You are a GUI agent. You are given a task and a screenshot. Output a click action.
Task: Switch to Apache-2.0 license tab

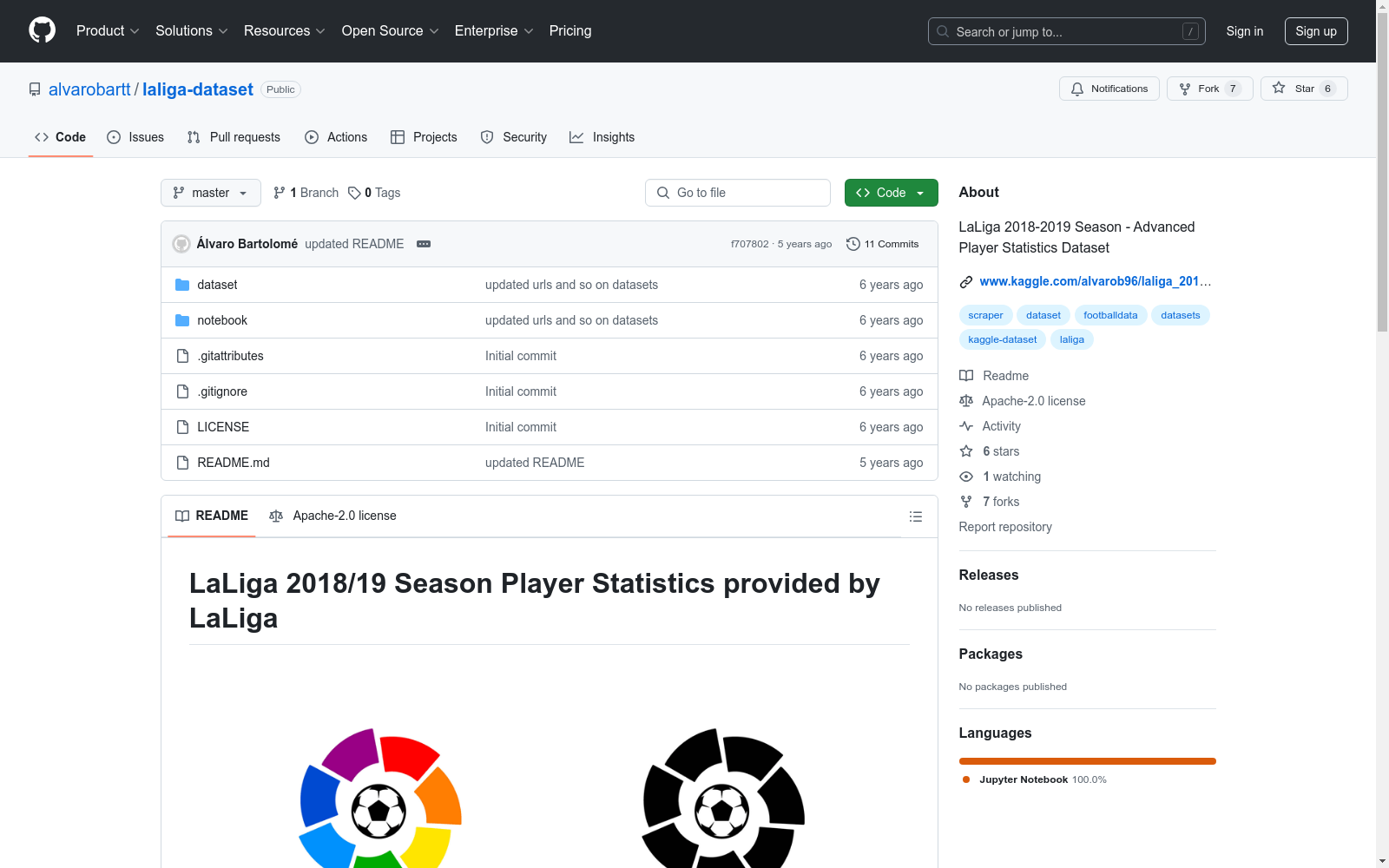tap(332, 516)
